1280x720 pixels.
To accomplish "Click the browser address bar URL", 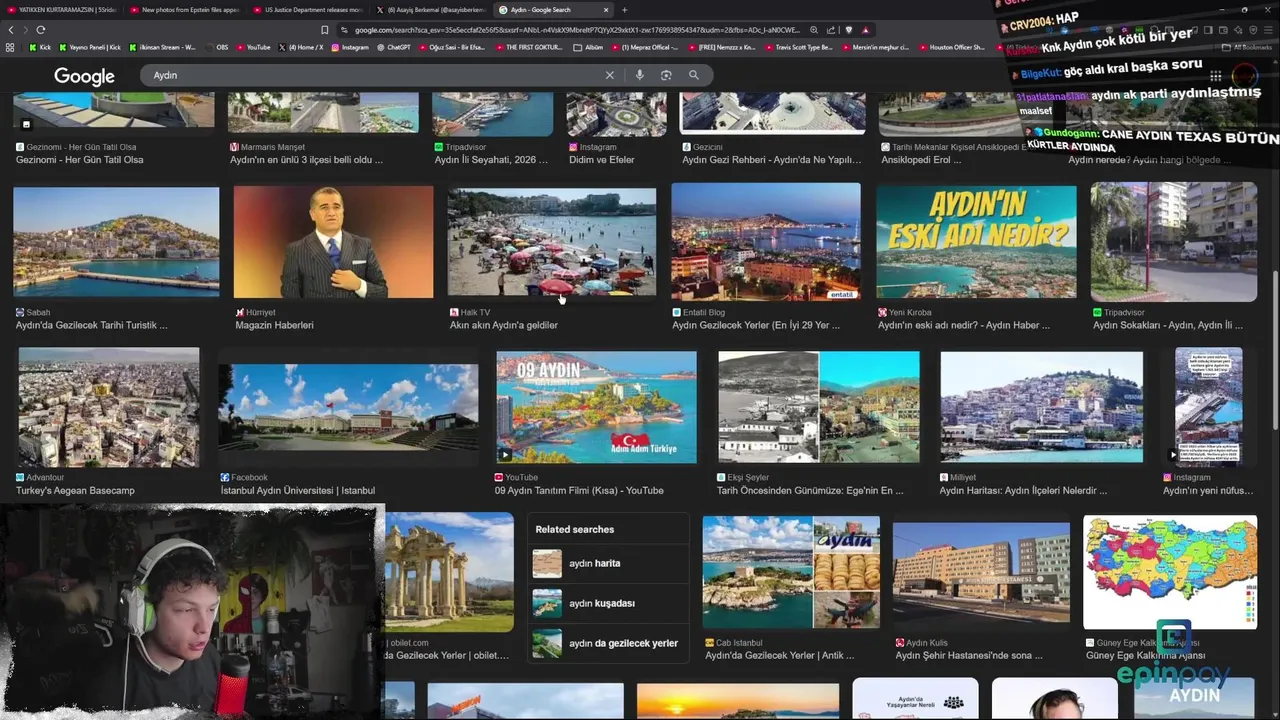I will (x=575, y=30).
